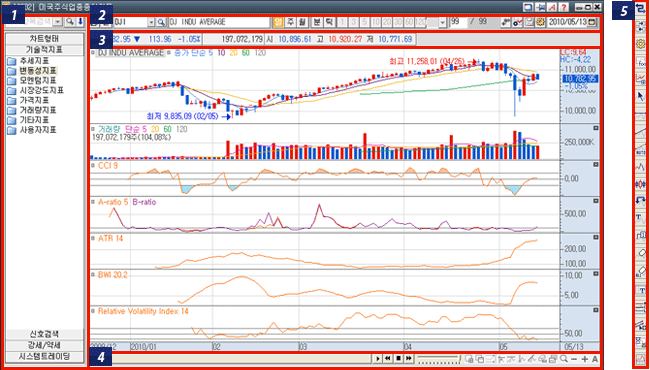Open chart settings gear icon in top toolbar
650x370 pixels.
point(541,22)
